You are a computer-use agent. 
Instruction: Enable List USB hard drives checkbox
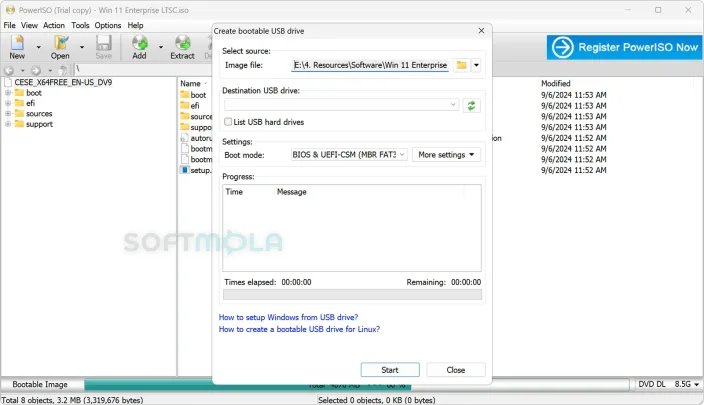pyautogui.click(x=228, y=122)
